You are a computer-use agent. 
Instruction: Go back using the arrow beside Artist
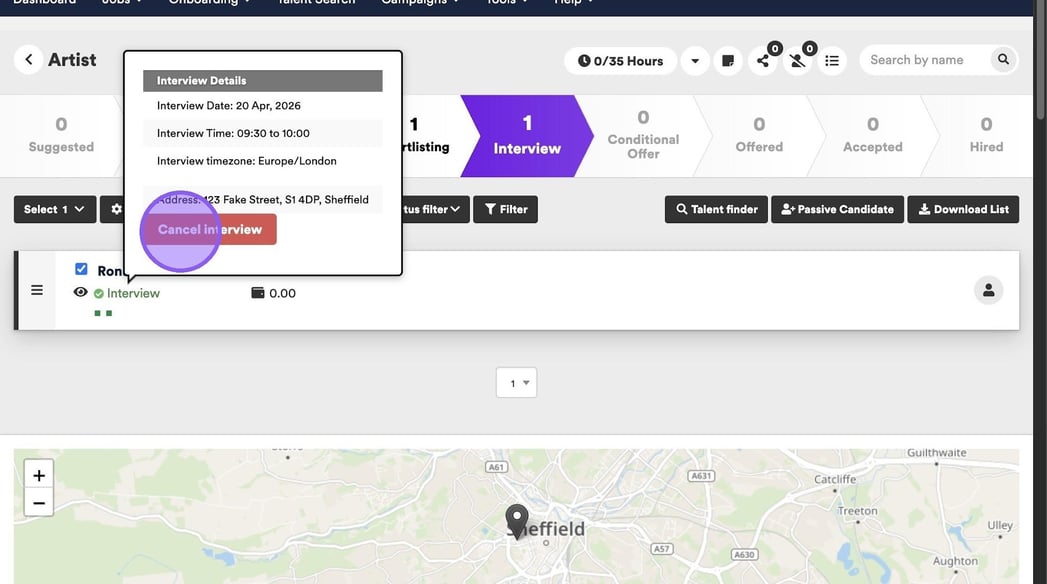tap(29, 60)
